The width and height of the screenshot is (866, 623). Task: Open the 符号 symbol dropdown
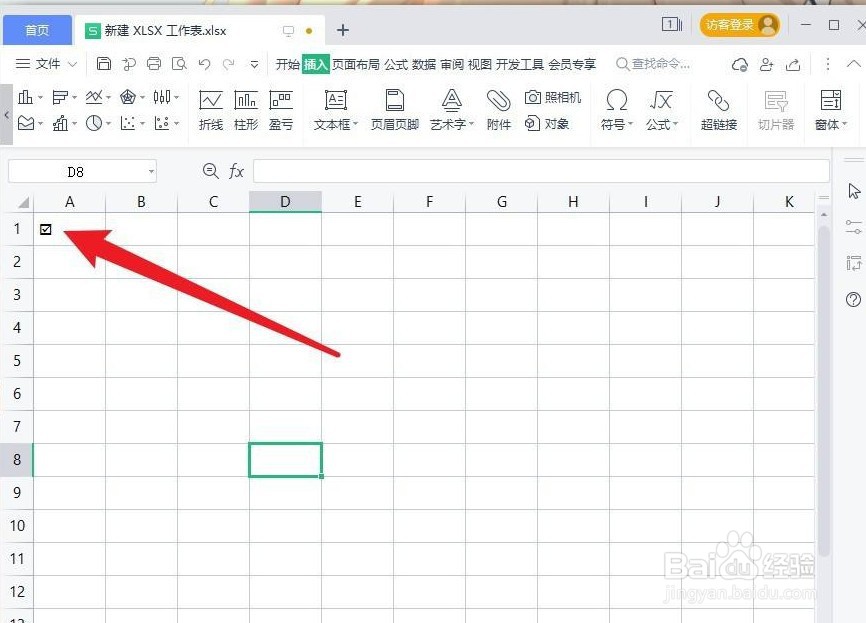[616, 105]
